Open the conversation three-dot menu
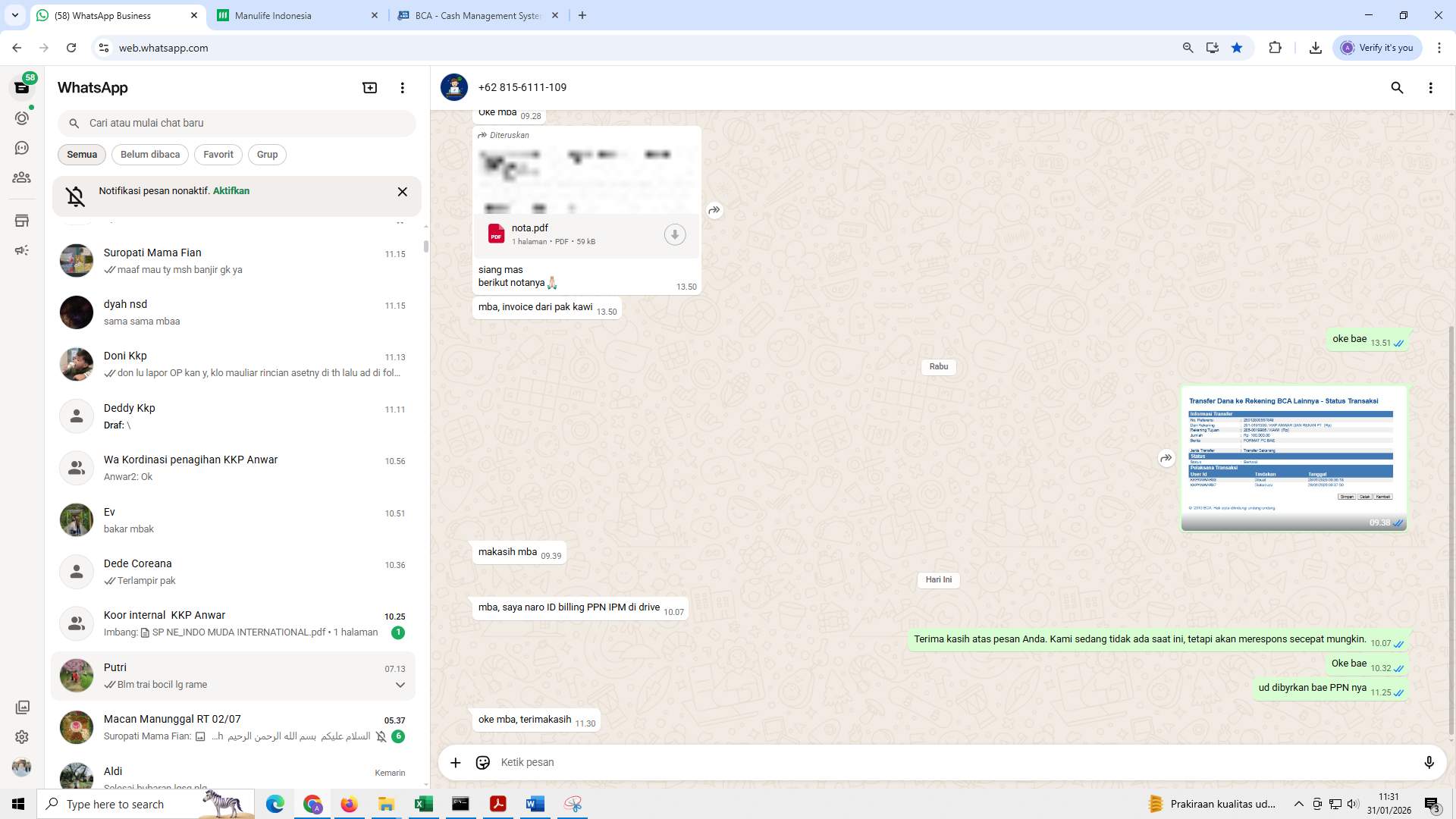The width and height of the screenshot is (1456, 819). tap(1431, 88)
